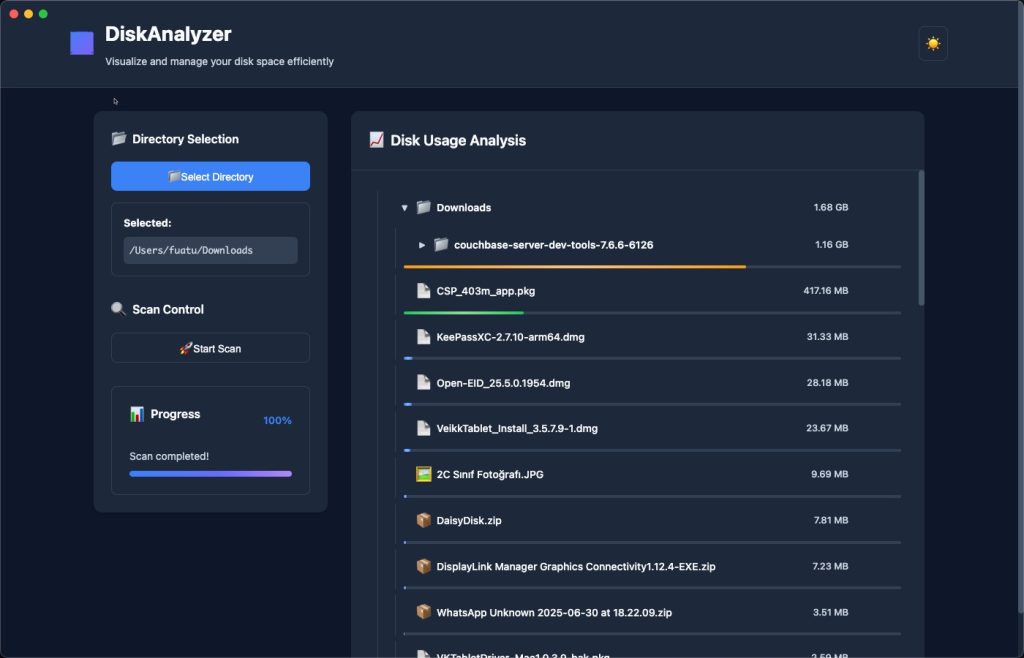Click the DaisyDisk.zip archive icon
This screenshot has width=1024, height=658.
[x=424, y=520]
